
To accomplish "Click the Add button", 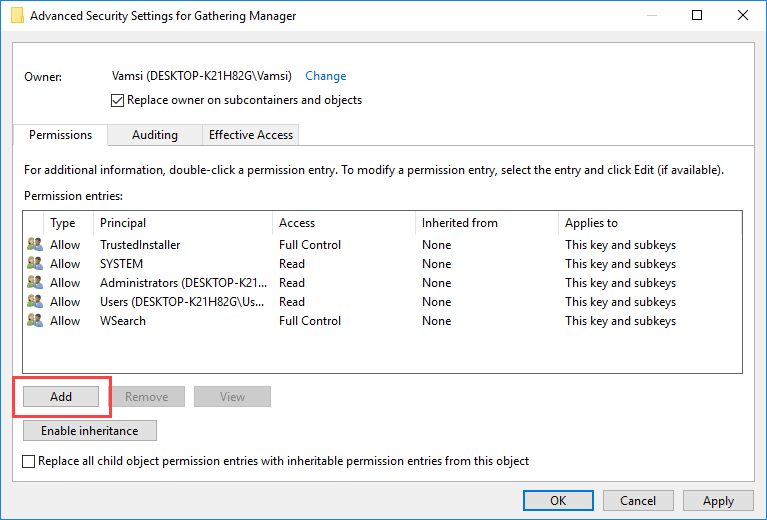I will coord(61,397).
